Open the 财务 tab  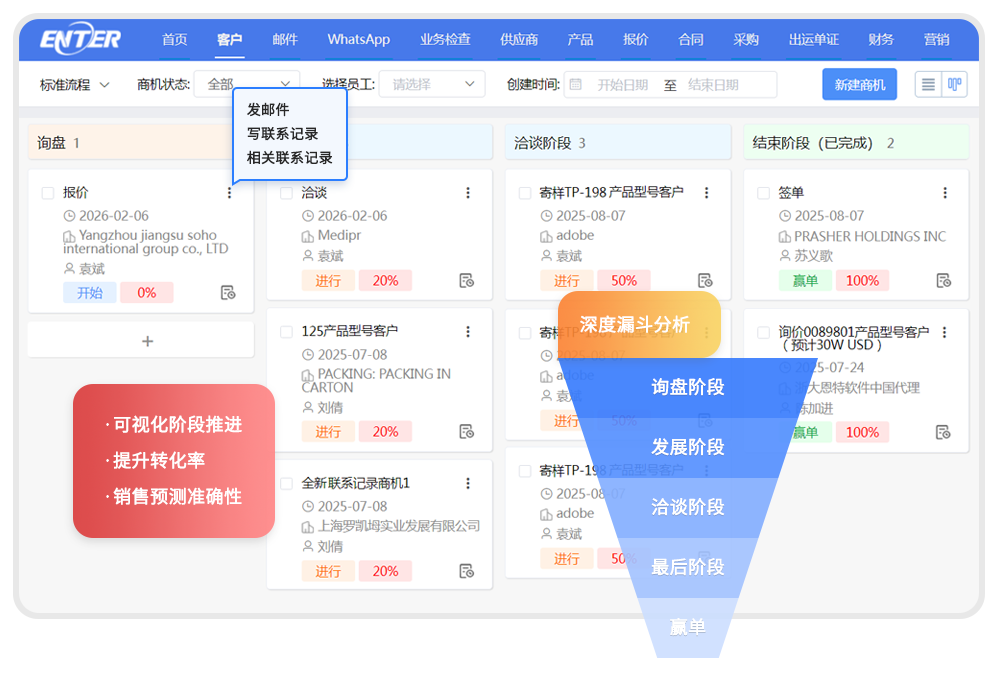[x=881, y=40]
